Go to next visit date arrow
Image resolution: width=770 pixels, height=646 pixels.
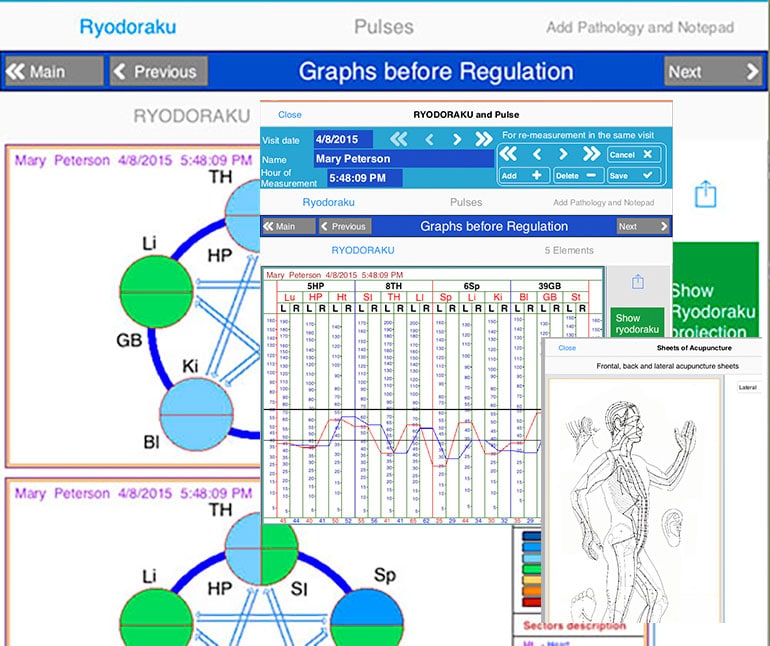point(457,139)
